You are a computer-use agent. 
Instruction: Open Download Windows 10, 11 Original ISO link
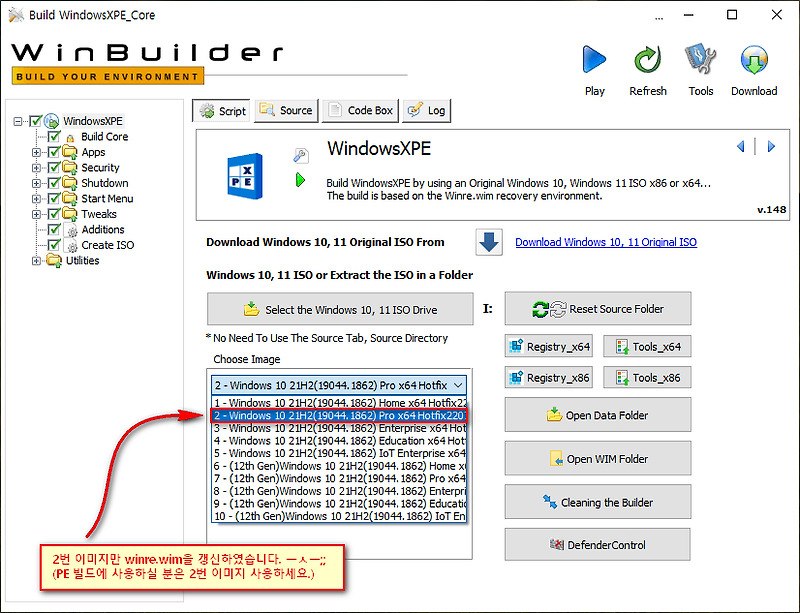[606, 242]
